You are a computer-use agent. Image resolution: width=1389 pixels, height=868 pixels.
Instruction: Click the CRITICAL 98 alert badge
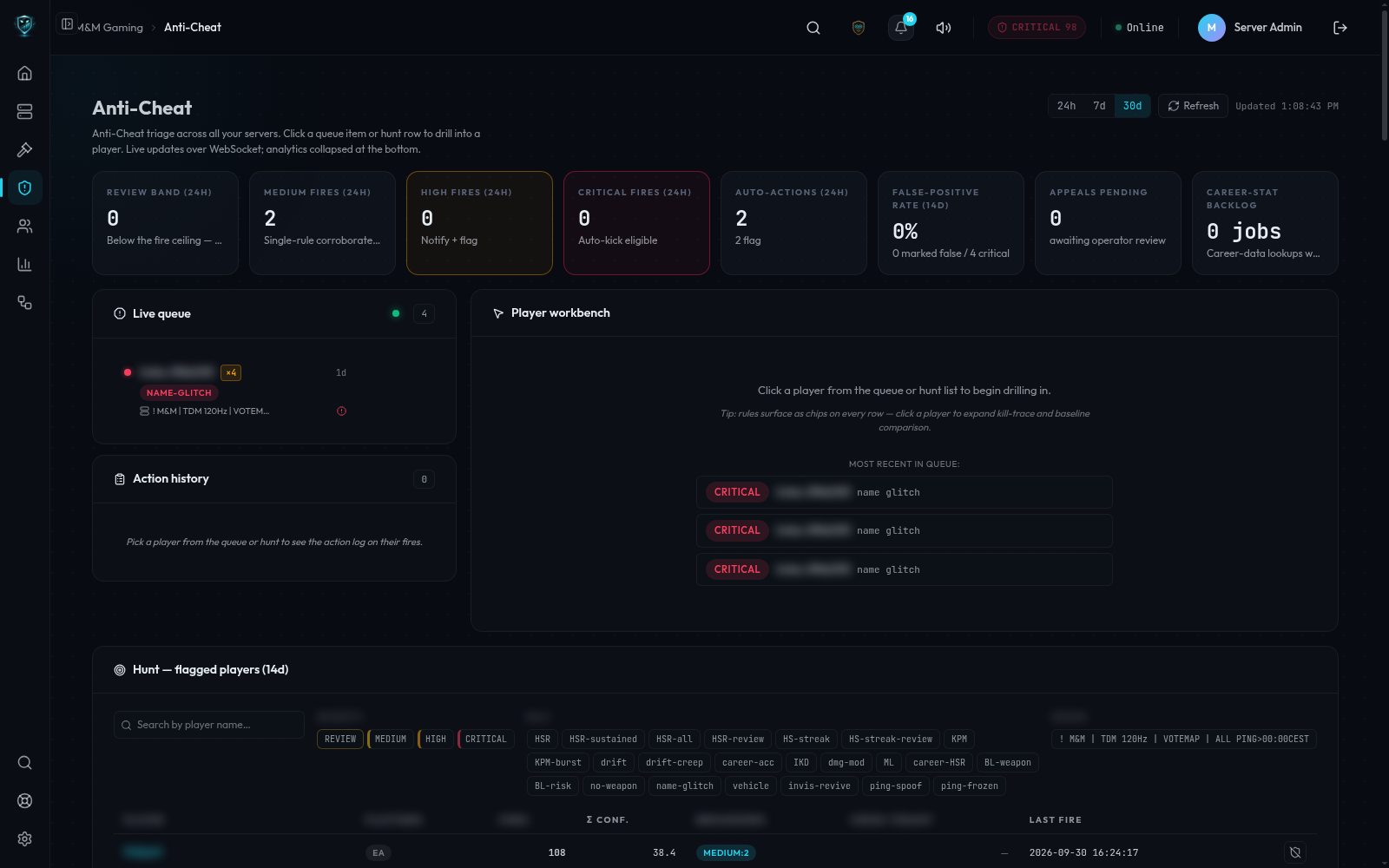click(1037, 28)
